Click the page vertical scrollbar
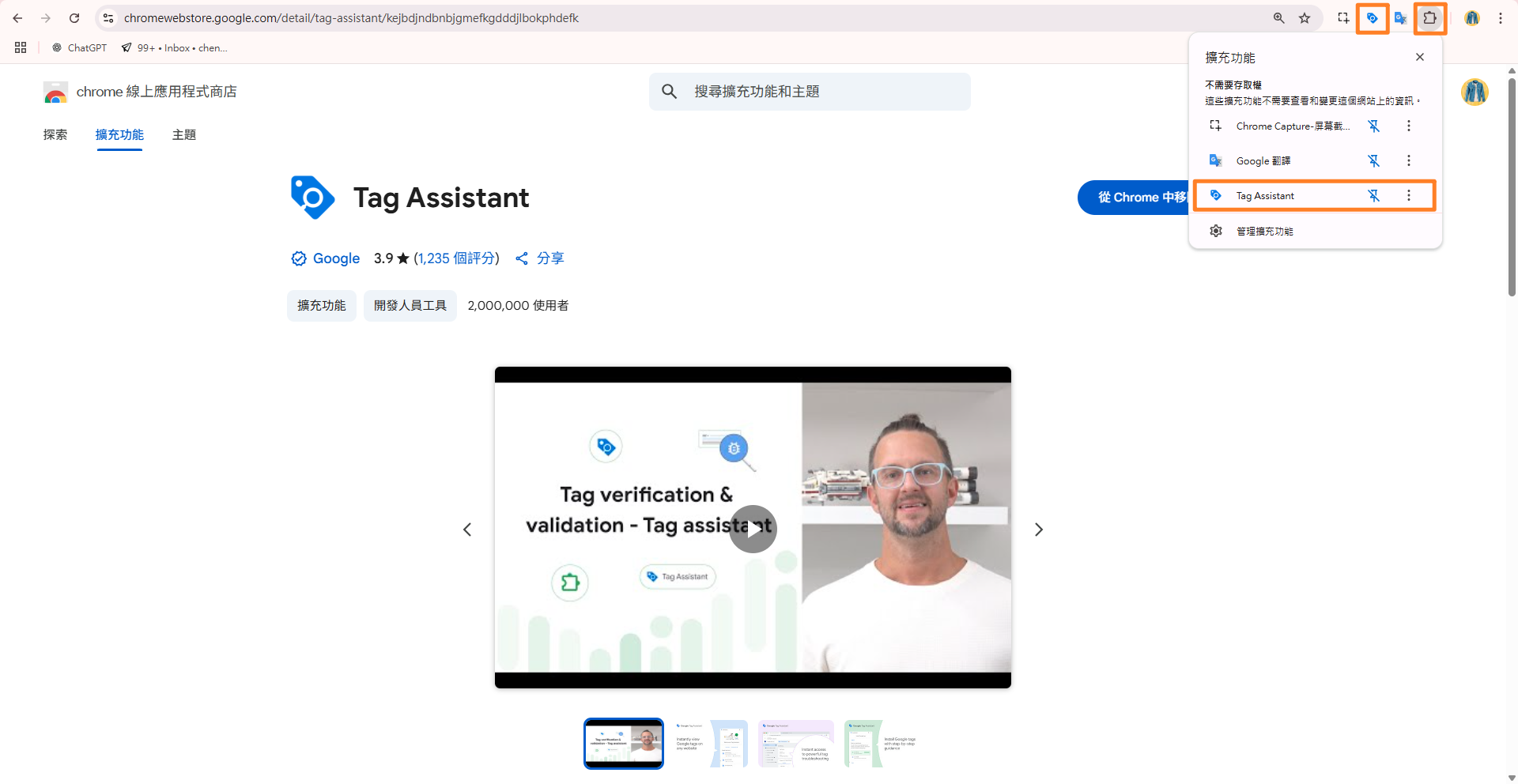Screen dimensions: 1518x784 point(1512,186)
